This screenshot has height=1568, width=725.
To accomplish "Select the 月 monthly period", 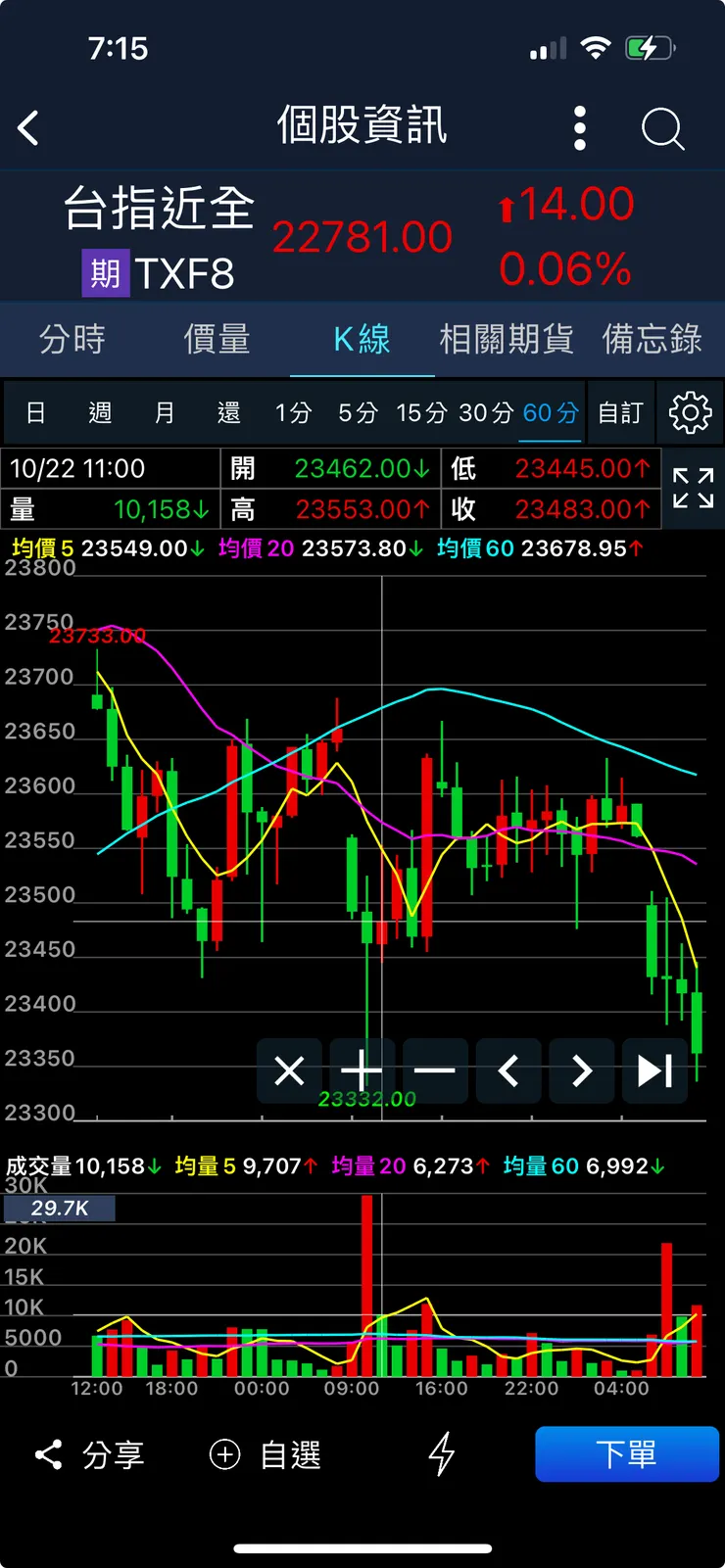I will pos(165,412).
